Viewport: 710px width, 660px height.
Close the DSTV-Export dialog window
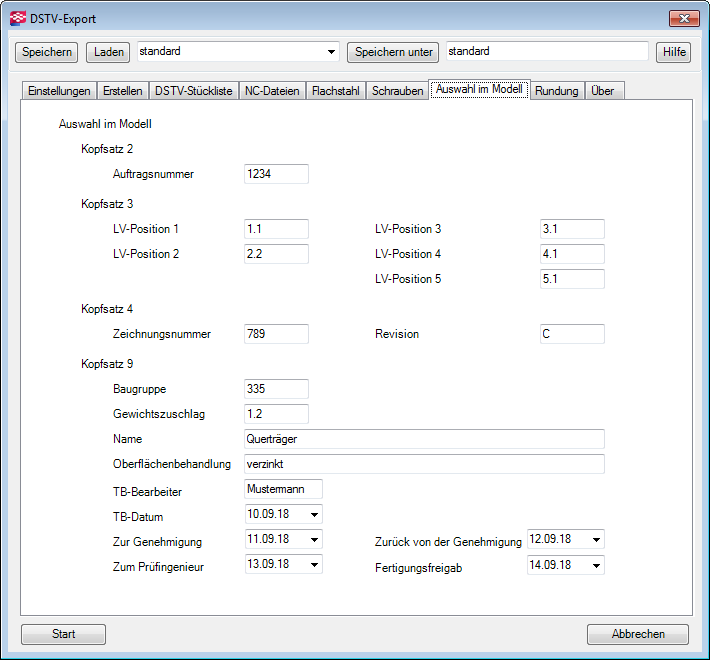click(683, 18)
